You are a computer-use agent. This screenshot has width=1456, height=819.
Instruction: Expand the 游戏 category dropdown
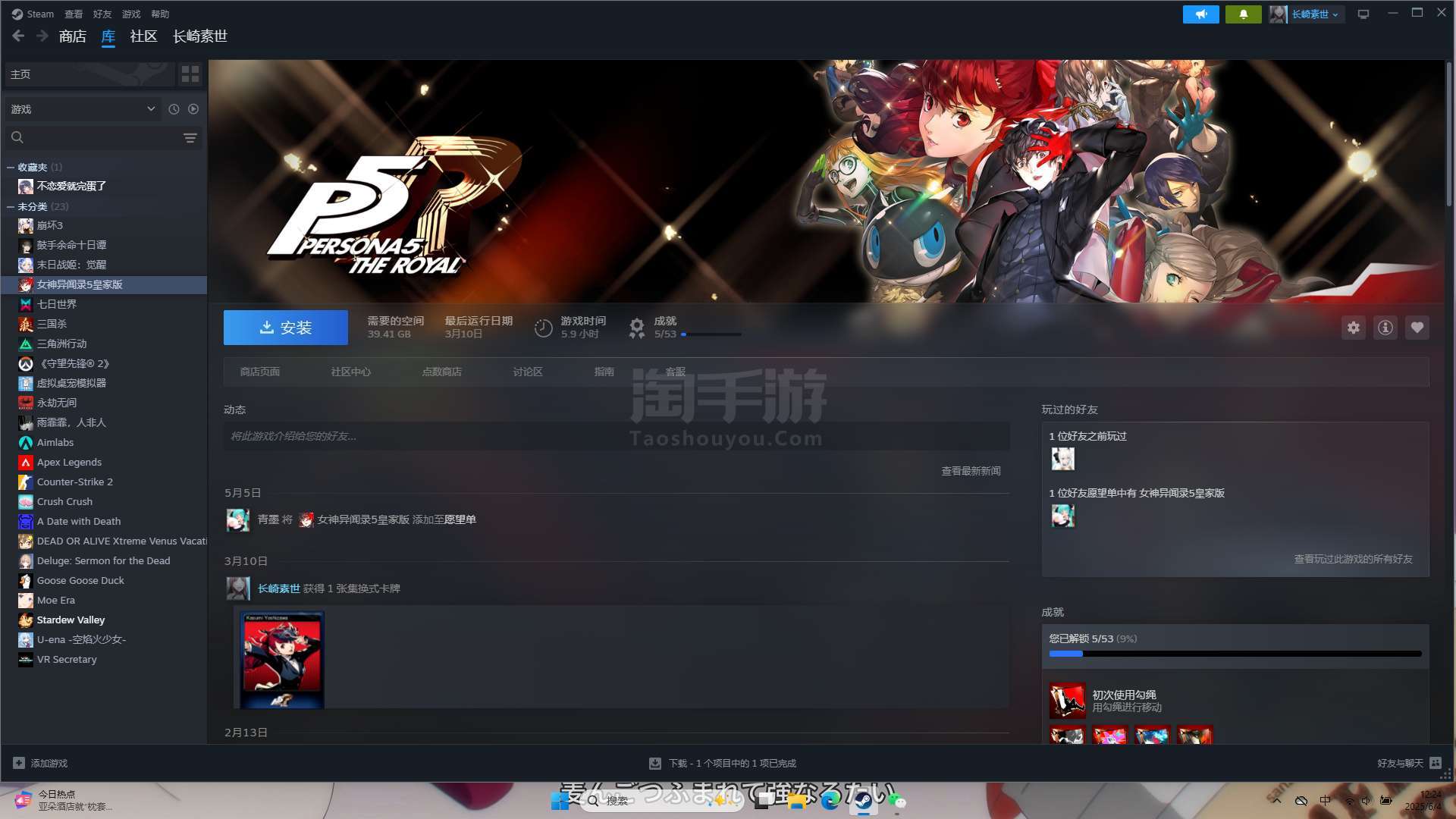point(83,109)
